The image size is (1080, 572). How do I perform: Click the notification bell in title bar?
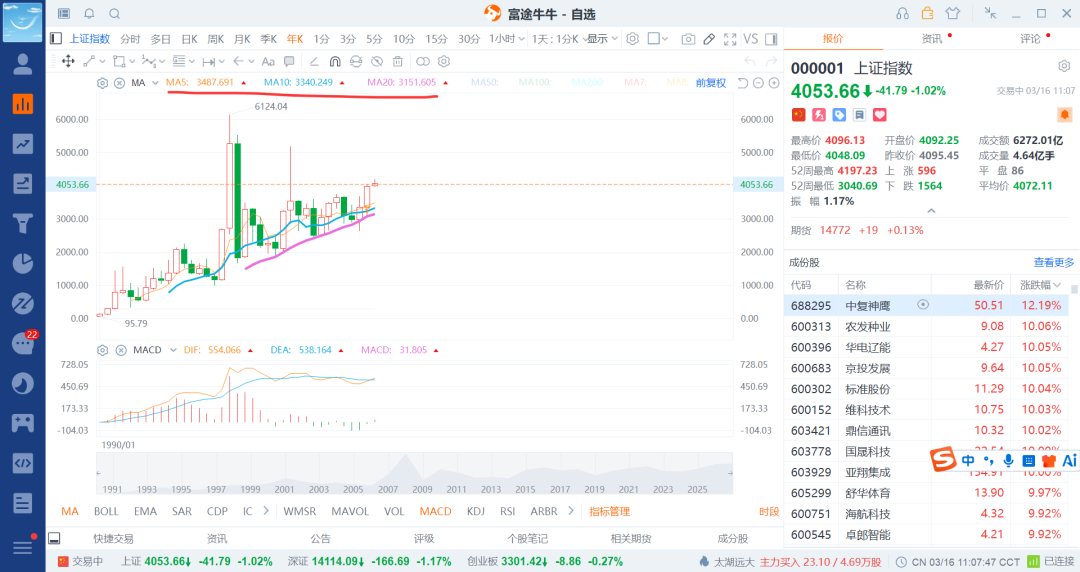point(90,14)
